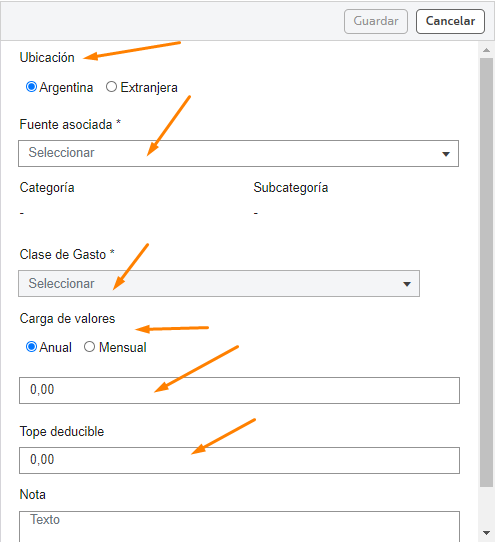
Task: Cancel the form with Cancelar
Action: 450,21
